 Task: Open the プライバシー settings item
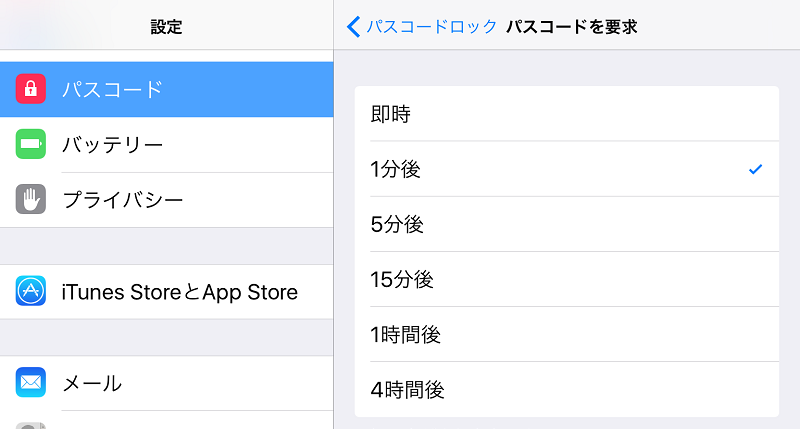pyautogui.click(x=166, y=199)
